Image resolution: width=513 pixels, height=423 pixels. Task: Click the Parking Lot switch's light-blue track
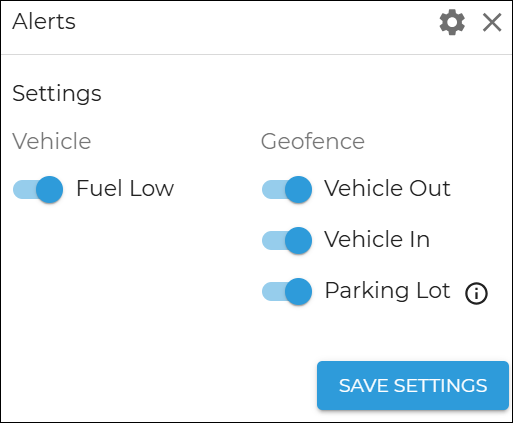[273, 291]
